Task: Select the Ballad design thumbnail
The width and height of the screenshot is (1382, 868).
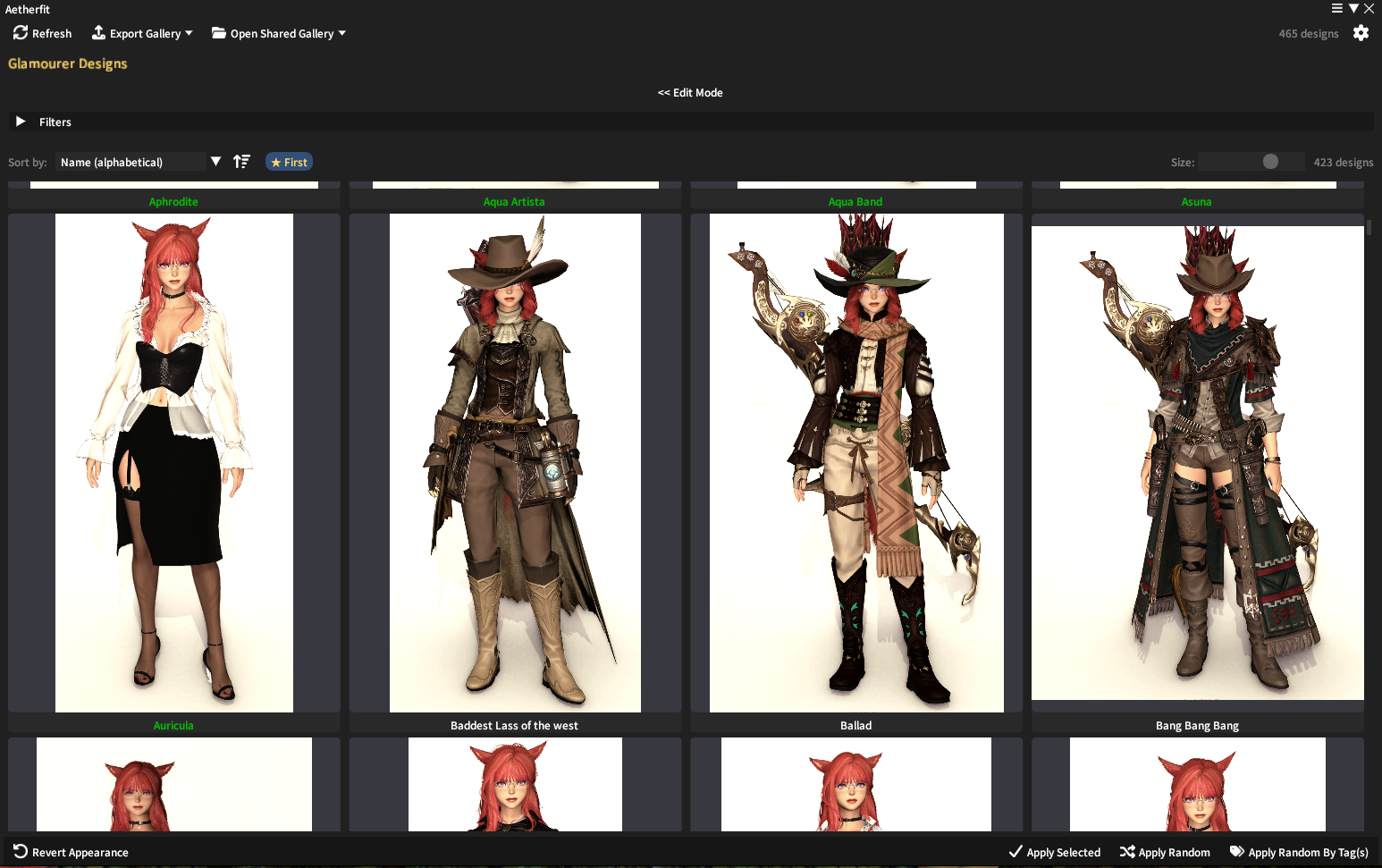Action: (856, 463)
